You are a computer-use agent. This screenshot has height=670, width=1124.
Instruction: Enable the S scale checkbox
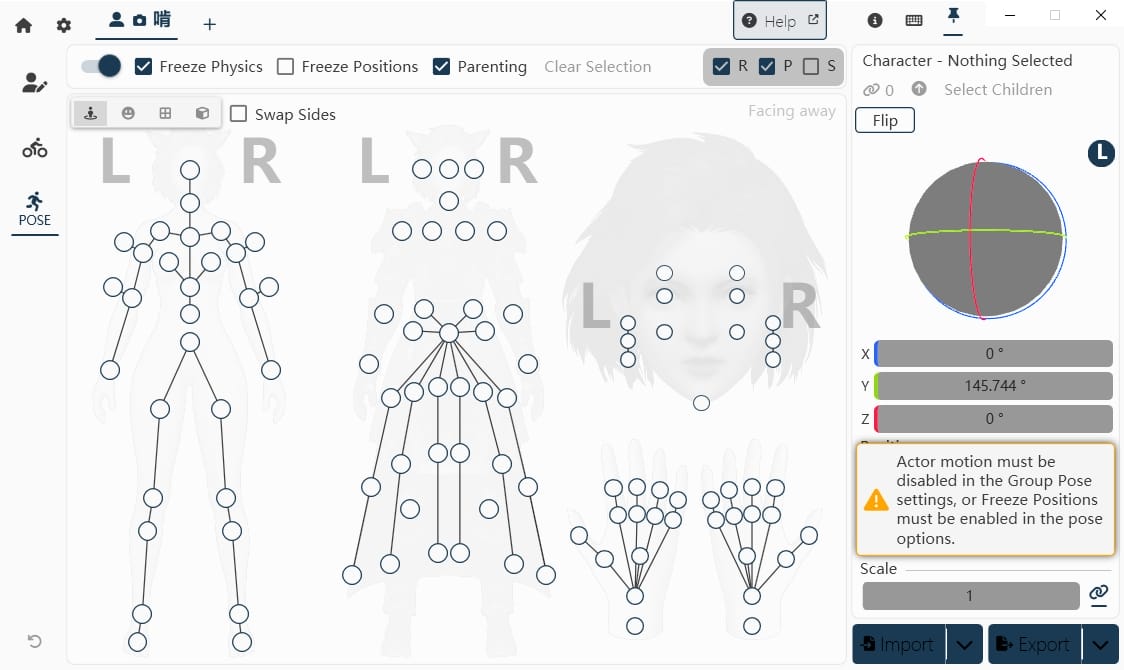point(811,67)
